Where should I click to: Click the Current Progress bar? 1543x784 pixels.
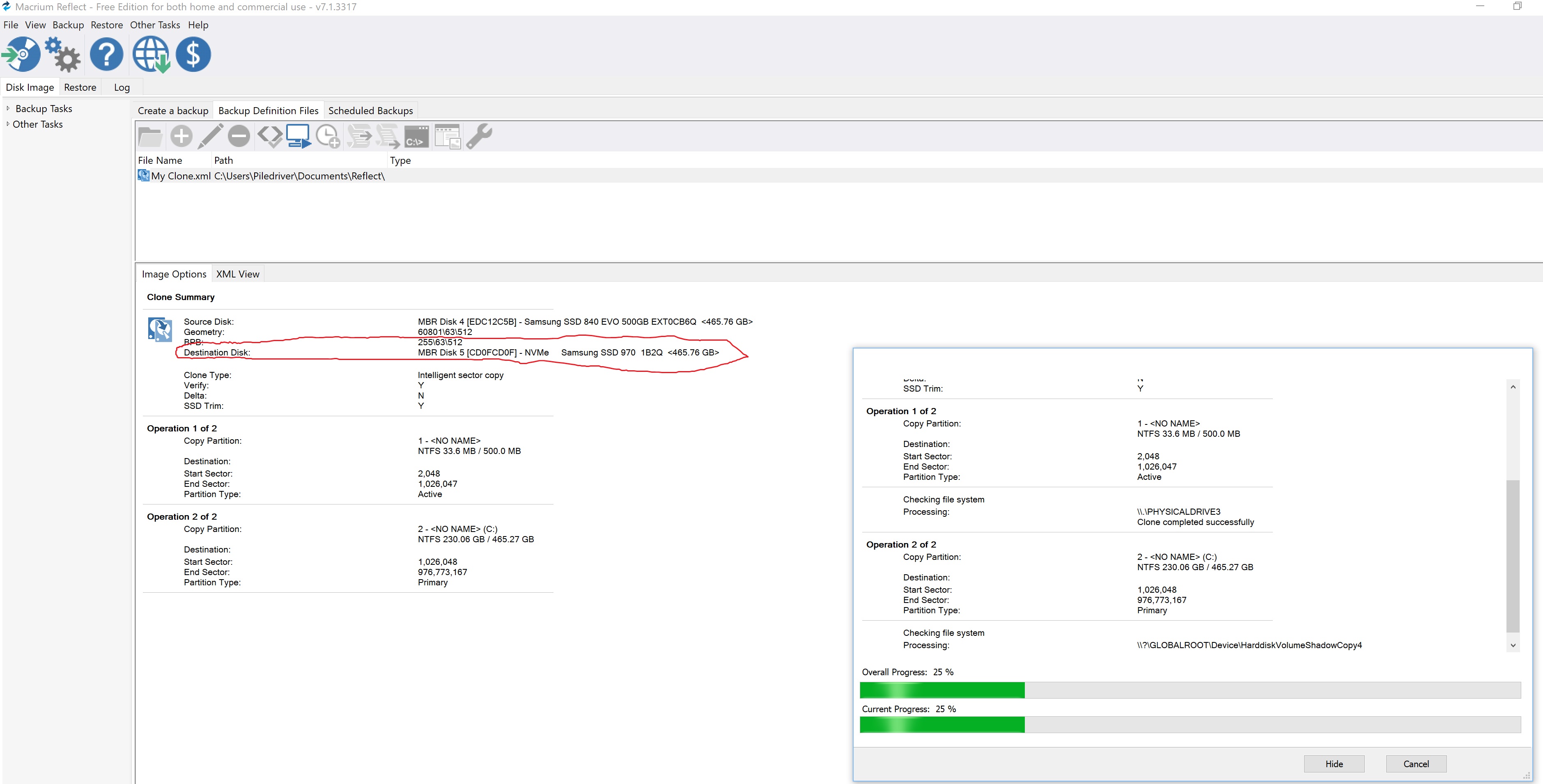[x=1190, y=725]
